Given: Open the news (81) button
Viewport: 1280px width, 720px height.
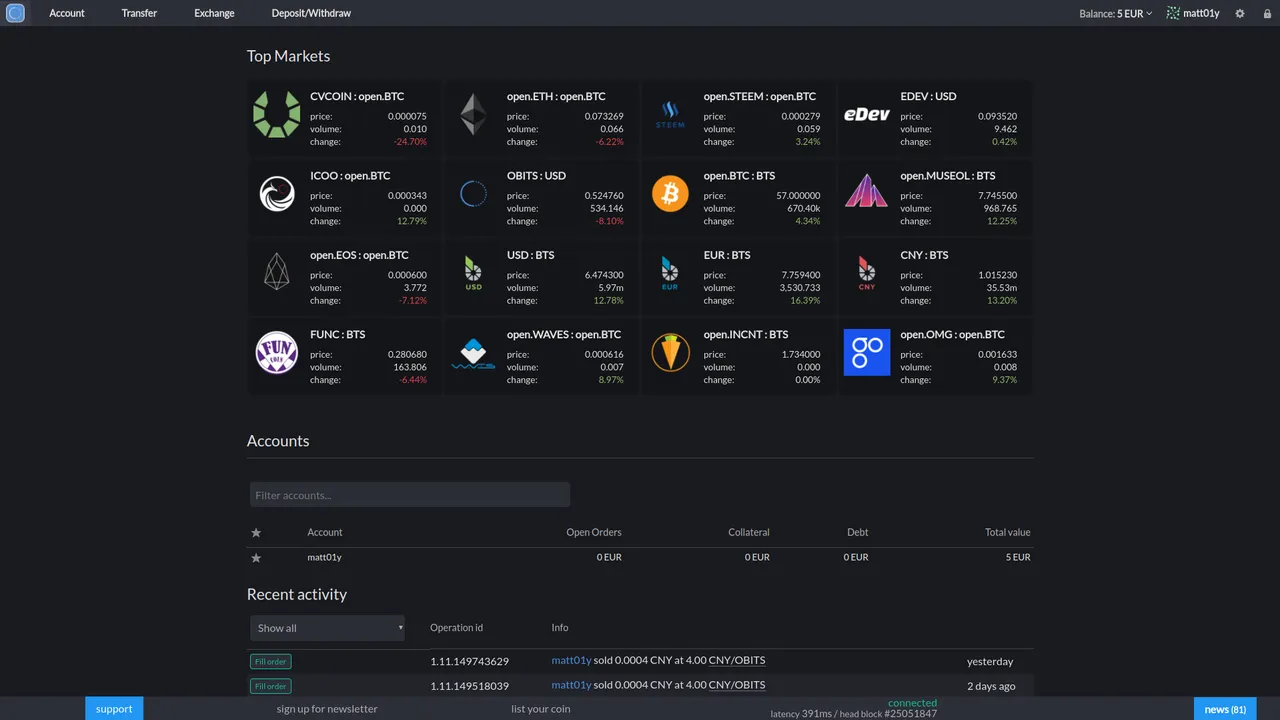Looking at the screenshot, I should pyautogui.click(x=1225, y=709).
